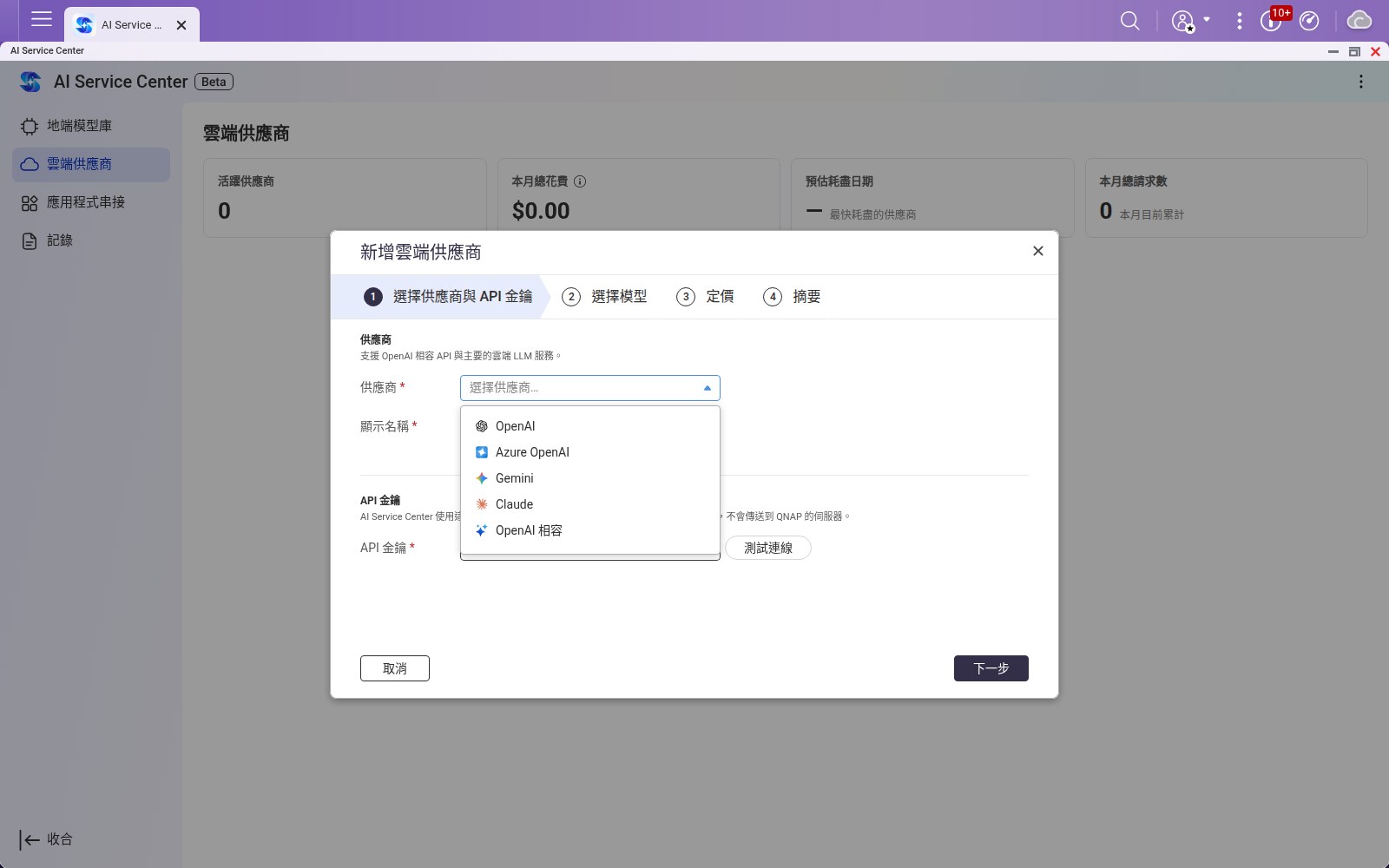1389x868 pixels.
Task: Switch to the AI Service browser tab
Action: tap(132, 25)
